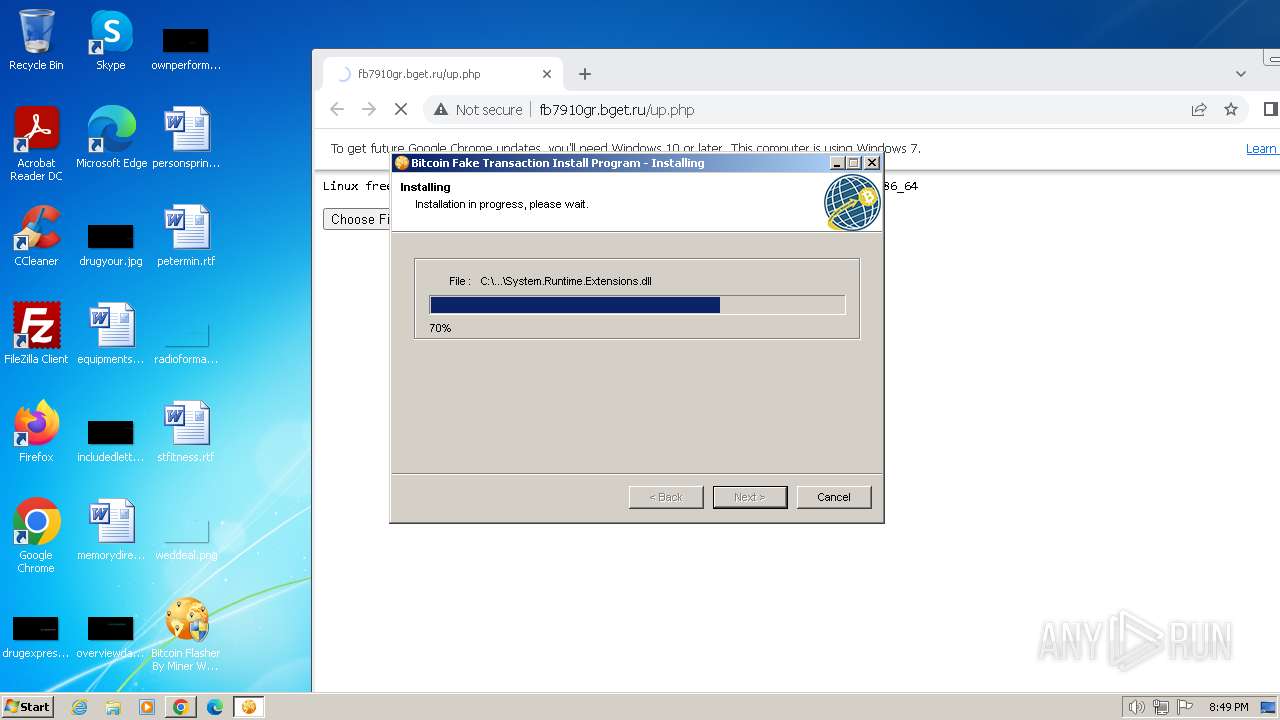The image size is (1280, 720).
Task: Minimize the Bitcoin installer window
Action: pos(838,163)
